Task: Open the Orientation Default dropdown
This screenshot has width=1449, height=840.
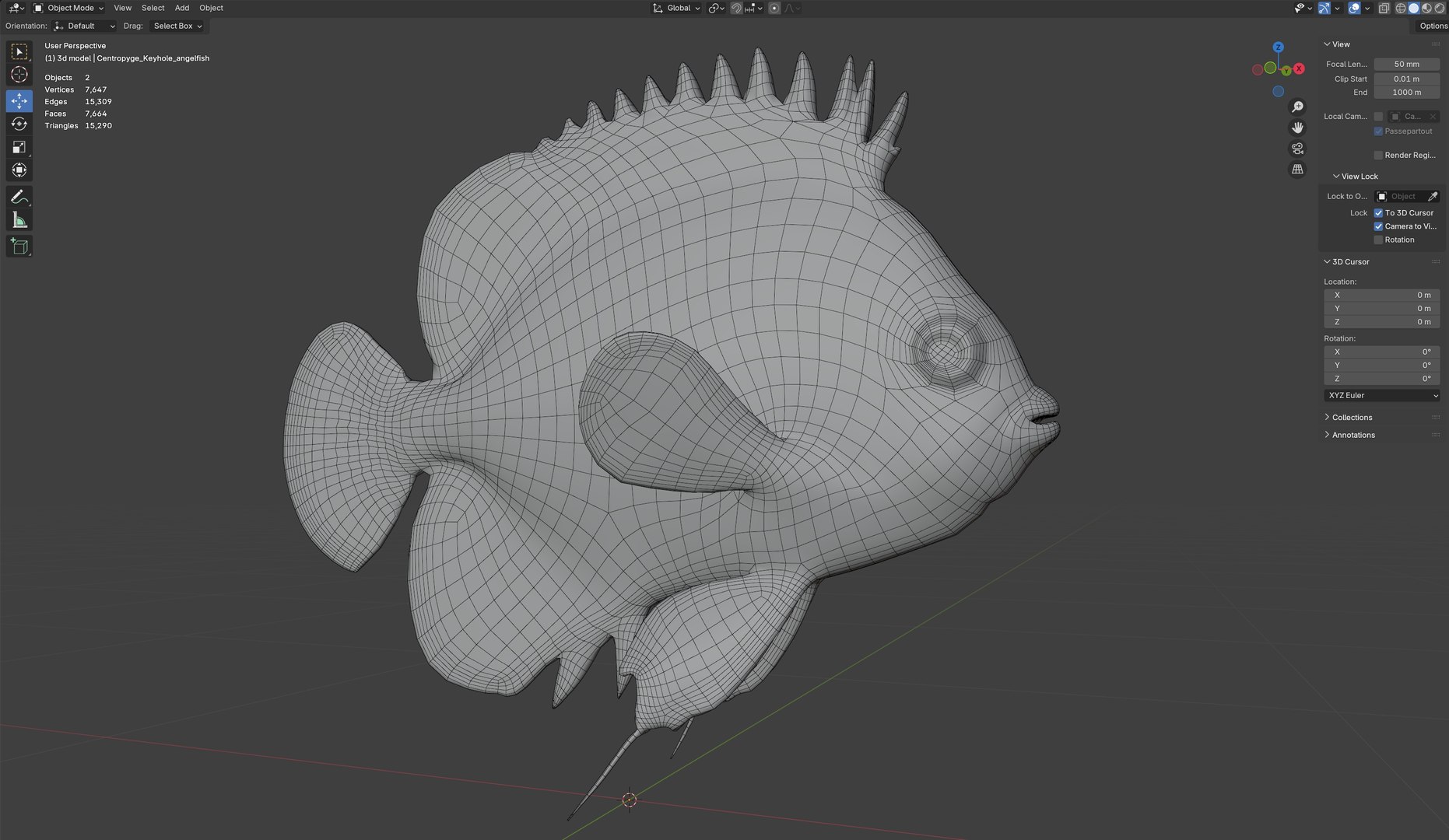Action: [84, 26]
